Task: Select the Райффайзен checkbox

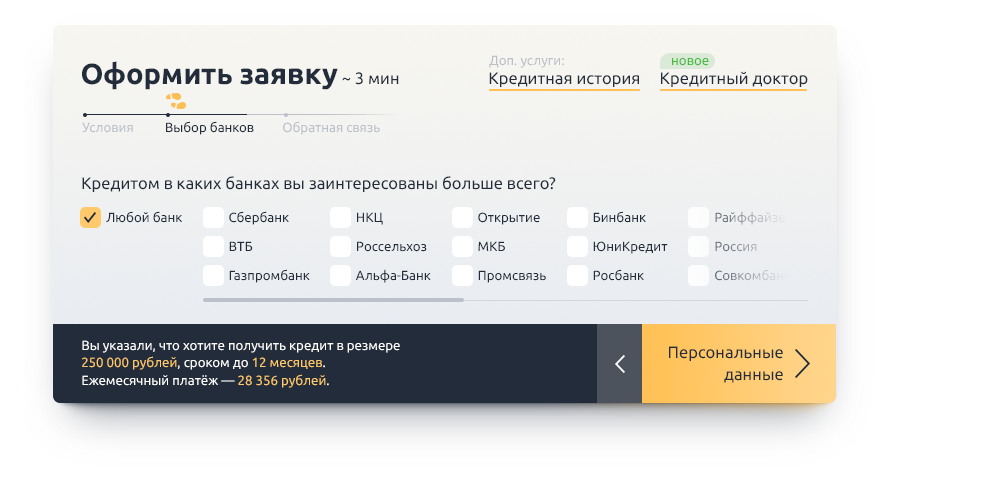Action: click(x=698, y=217)
